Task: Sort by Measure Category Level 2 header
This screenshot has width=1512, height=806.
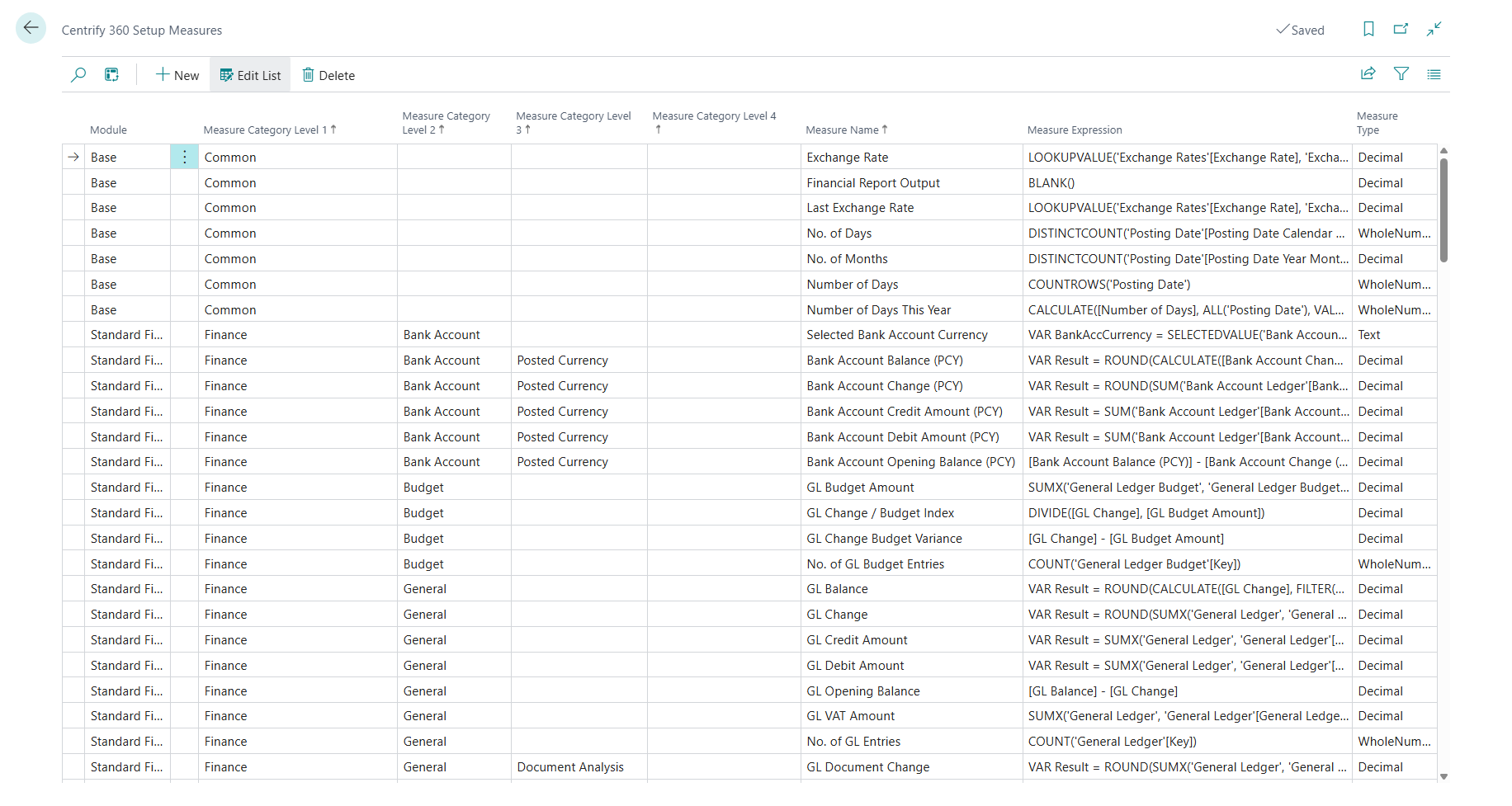Action: (x=447, y=123)
